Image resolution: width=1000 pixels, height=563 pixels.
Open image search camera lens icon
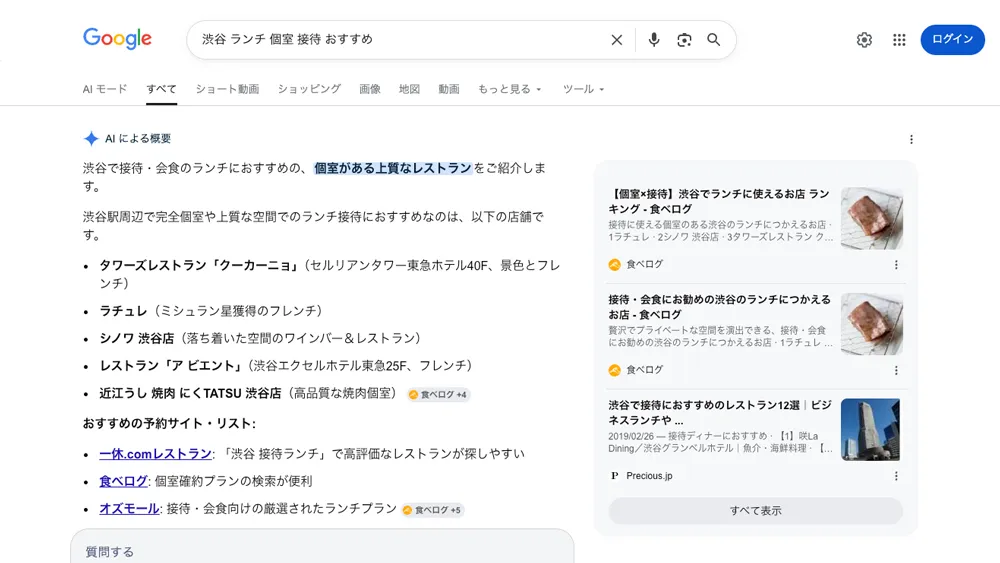[x=684, y=40]
